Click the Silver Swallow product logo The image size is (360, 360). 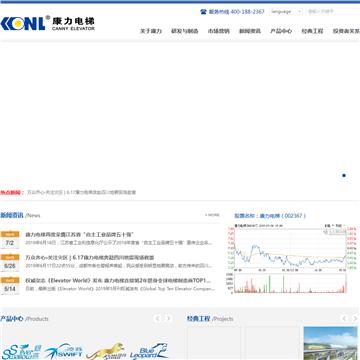click(22, 352)
